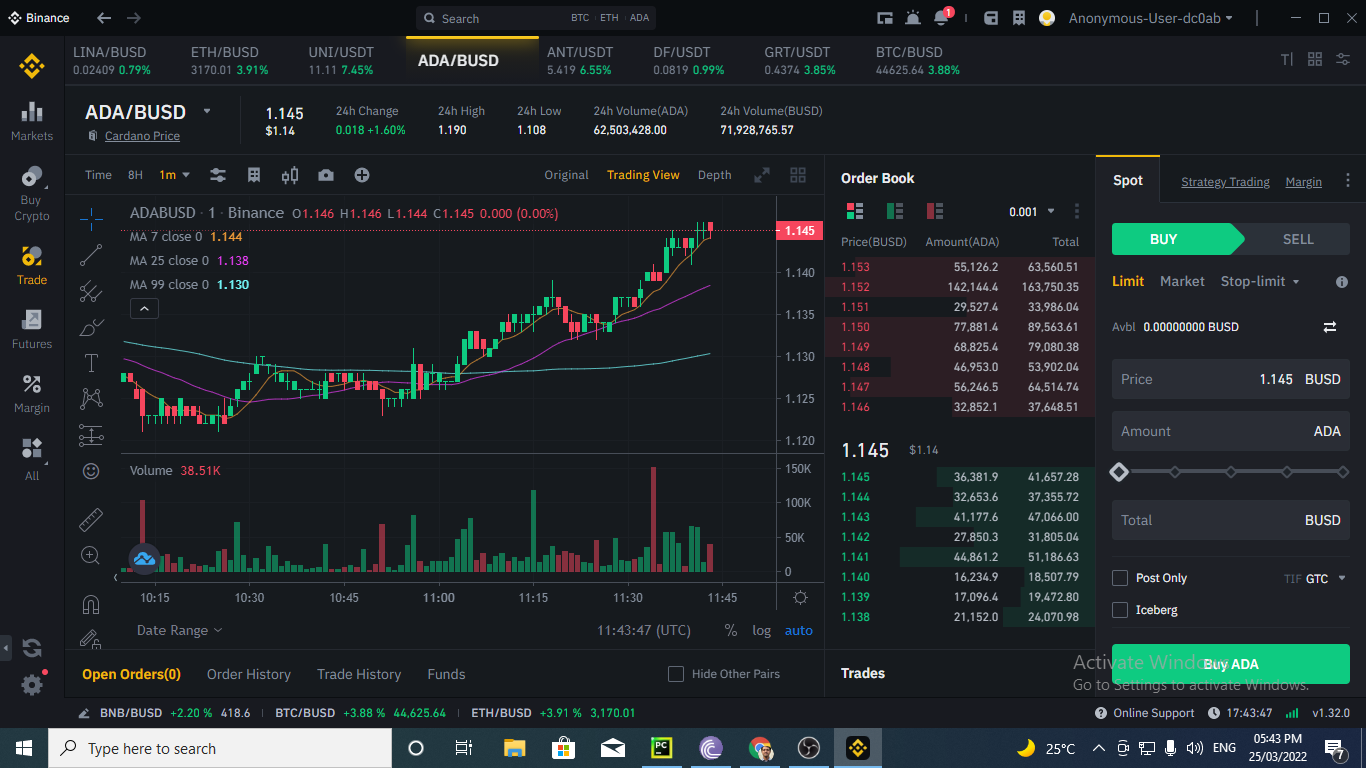This screenshot has width=1366, height=768.
Task: Switch Order Book to buy orders only view
Action: coord(894,211)
